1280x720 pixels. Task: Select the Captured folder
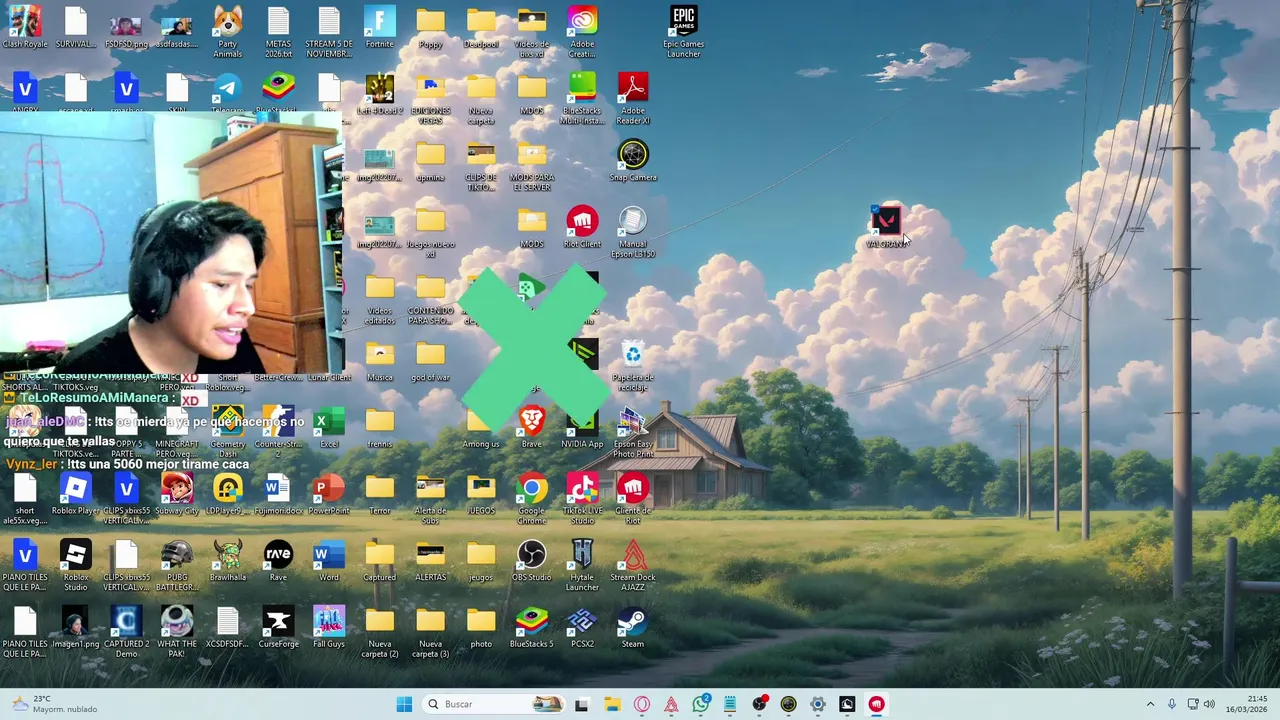pos(380,560)
